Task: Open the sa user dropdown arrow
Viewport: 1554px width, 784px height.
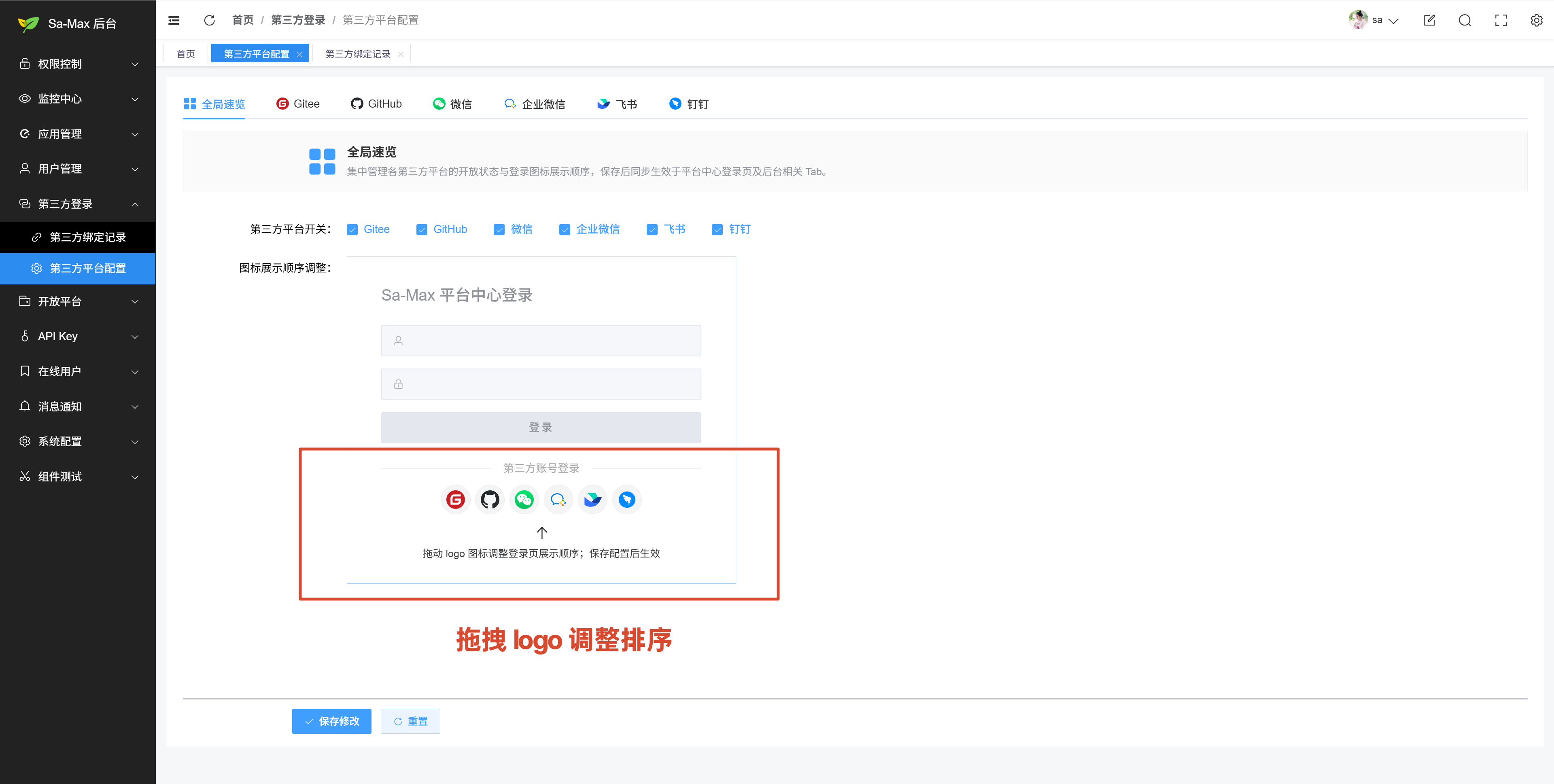Action: pos(1393,21)
